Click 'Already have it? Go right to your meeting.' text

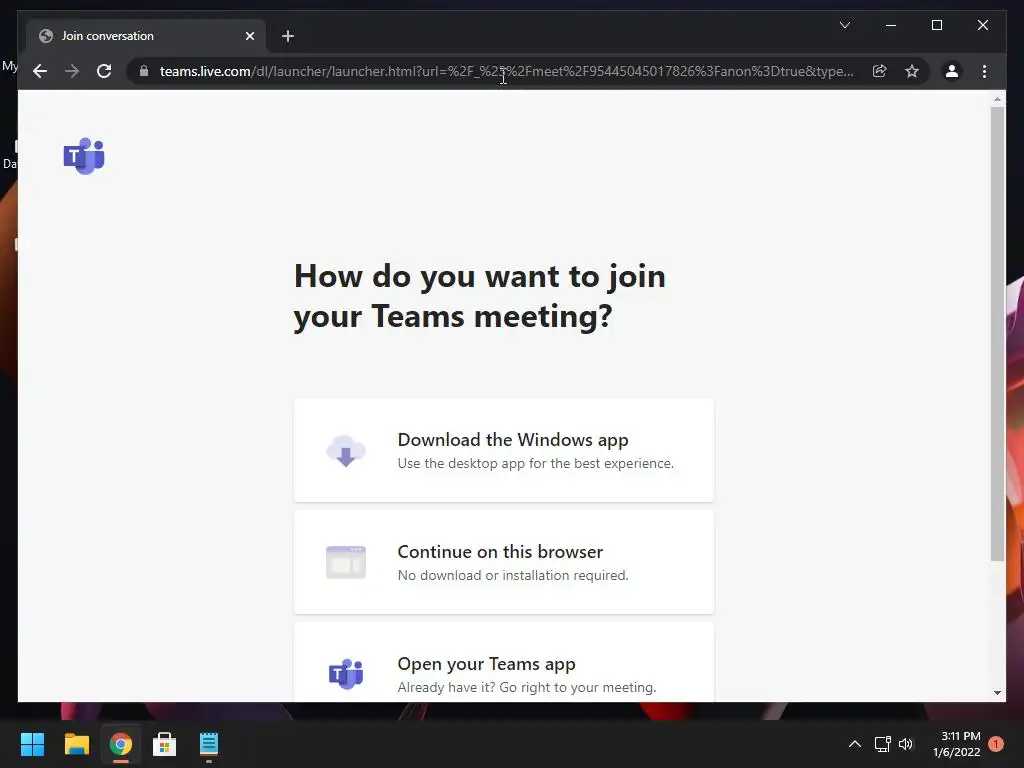[527, 688]
